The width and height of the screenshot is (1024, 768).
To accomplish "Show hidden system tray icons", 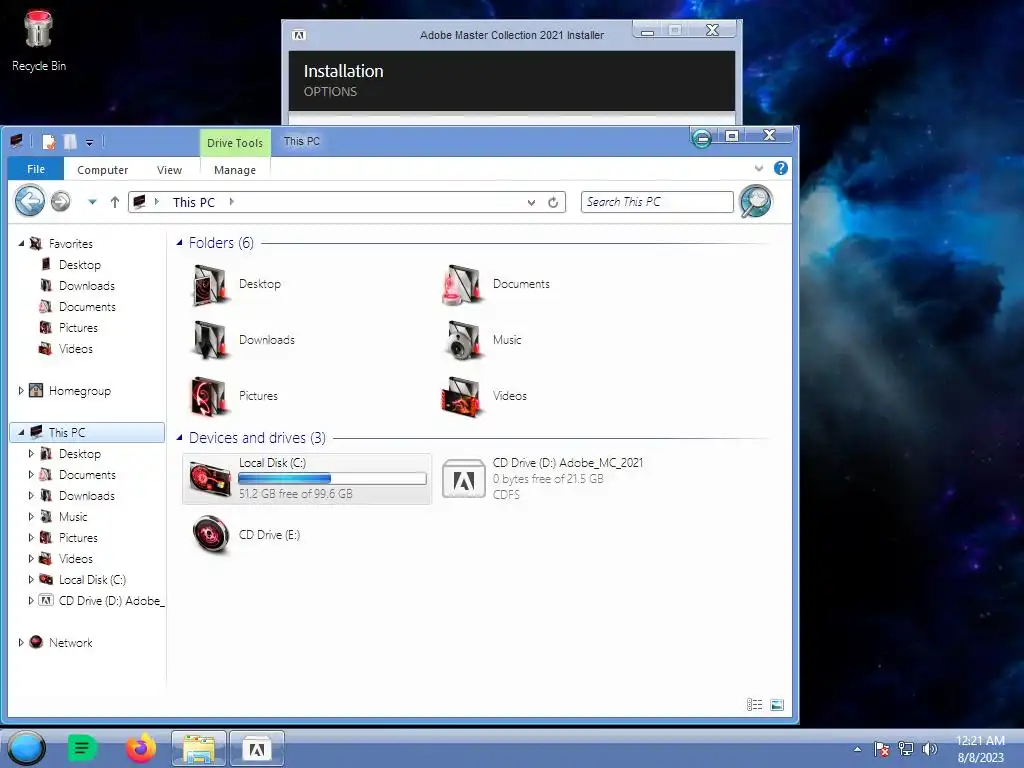I will [857, 749].
